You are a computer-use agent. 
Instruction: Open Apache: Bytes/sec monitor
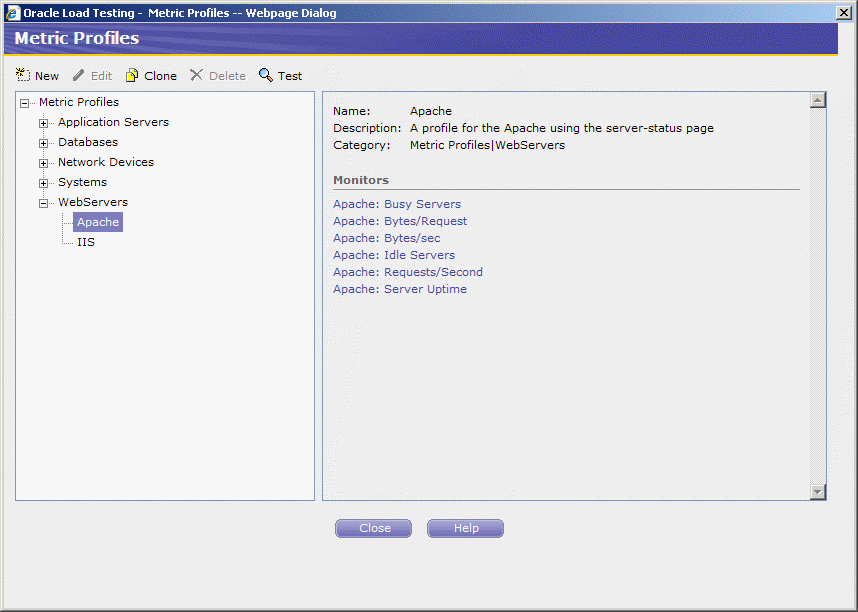point(386,238)
